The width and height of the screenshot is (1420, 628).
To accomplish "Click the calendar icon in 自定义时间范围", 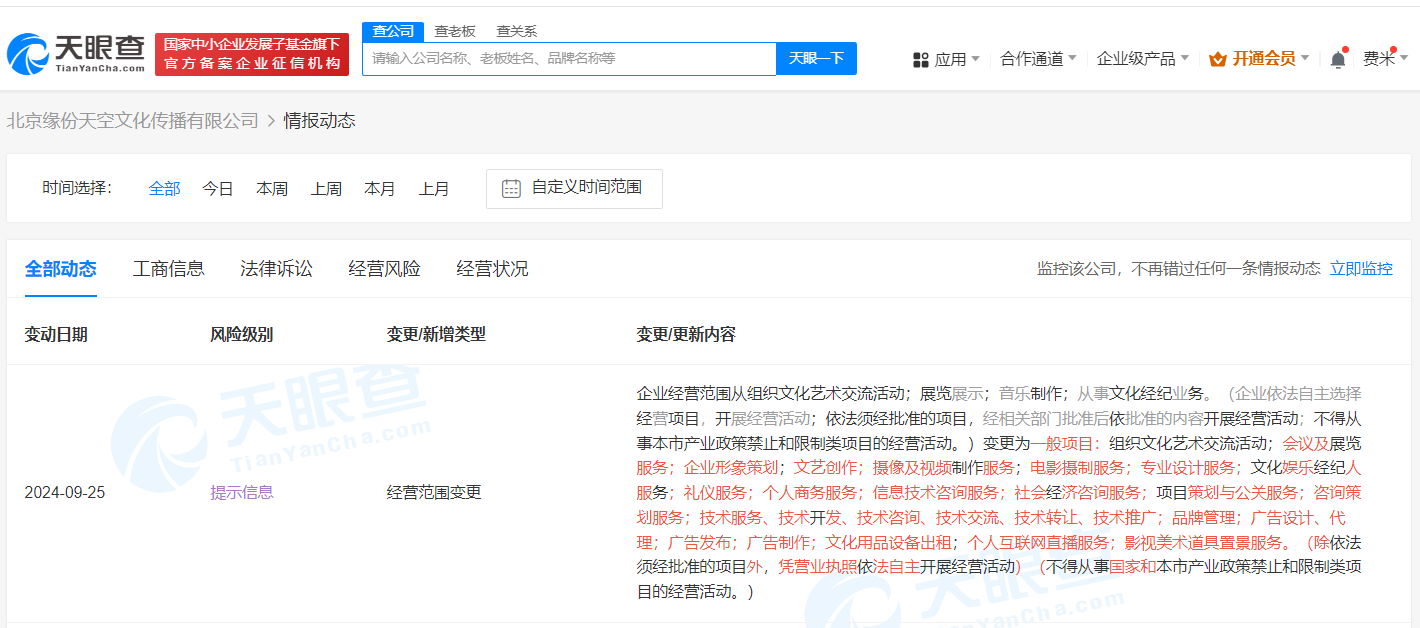I will [511, 188].
